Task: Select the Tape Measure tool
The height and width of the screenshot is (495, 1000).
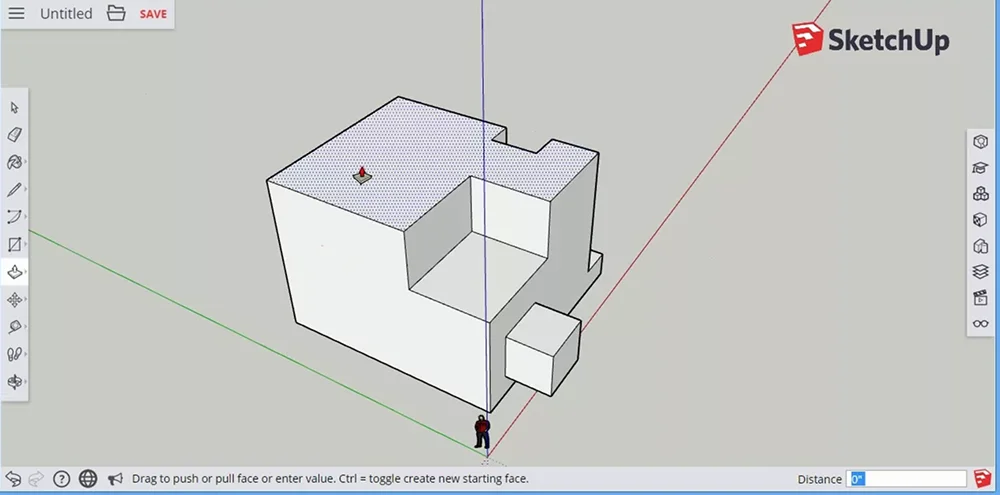Action: pyautogui.click(x=14, y=327)
